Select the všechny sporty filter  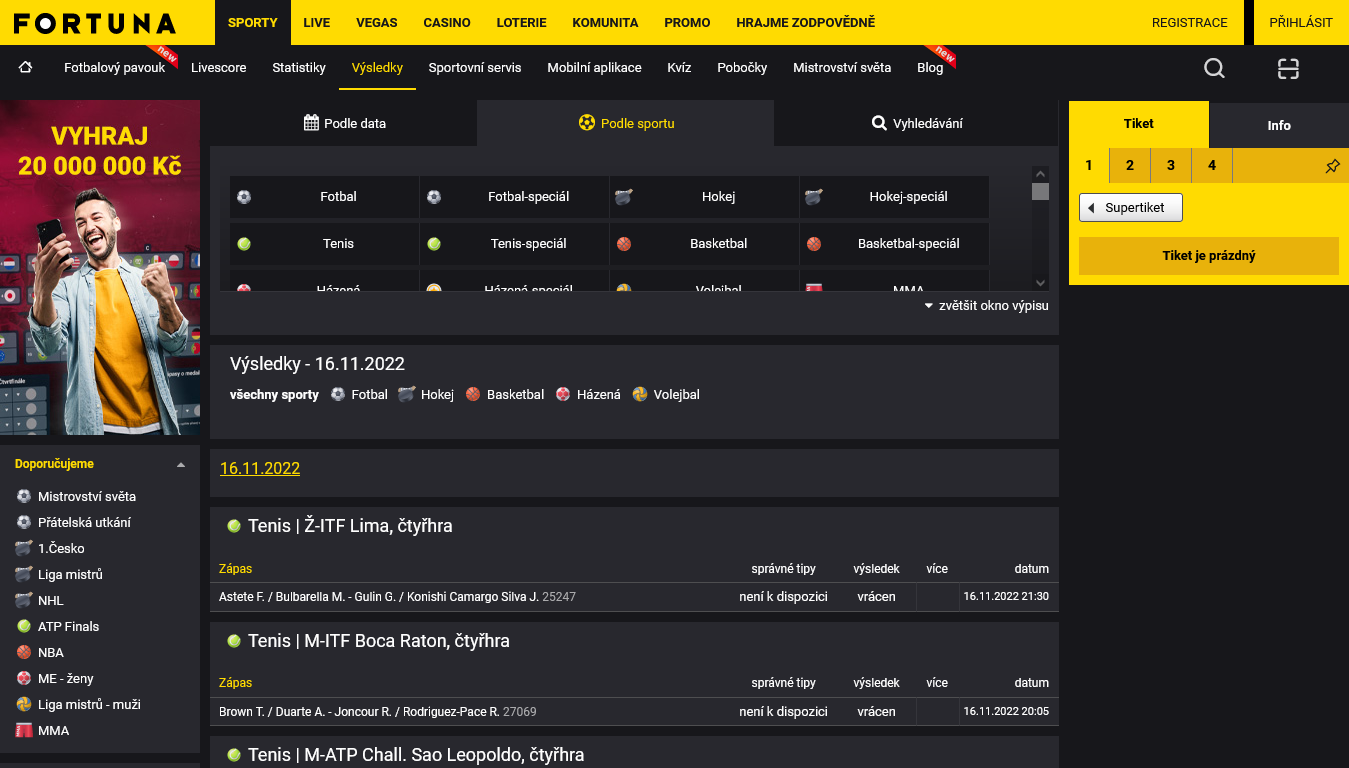click(x=274, y=395)
